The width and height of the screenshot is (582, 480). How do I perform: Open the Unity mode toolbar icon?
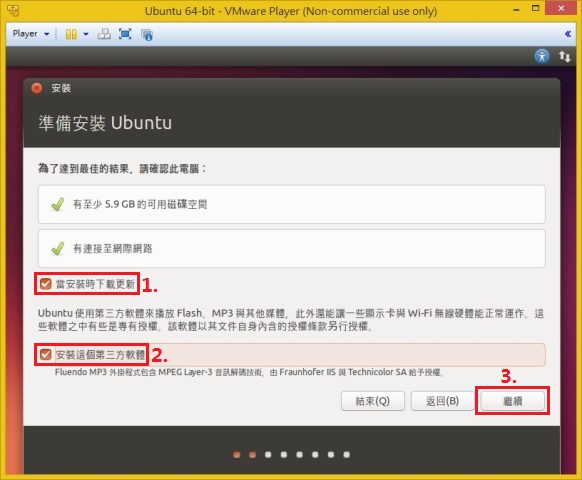147,35
